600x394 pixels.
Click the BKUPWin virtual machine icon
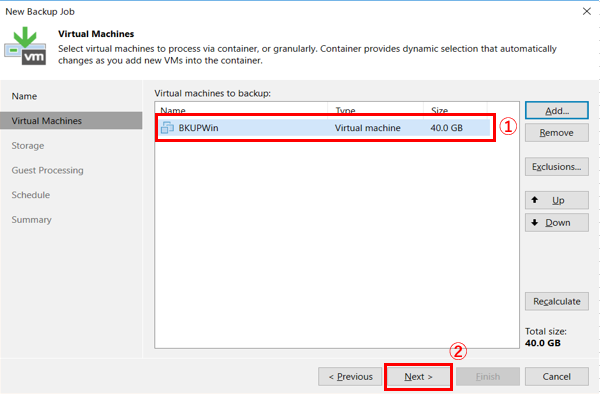point(167,128)
